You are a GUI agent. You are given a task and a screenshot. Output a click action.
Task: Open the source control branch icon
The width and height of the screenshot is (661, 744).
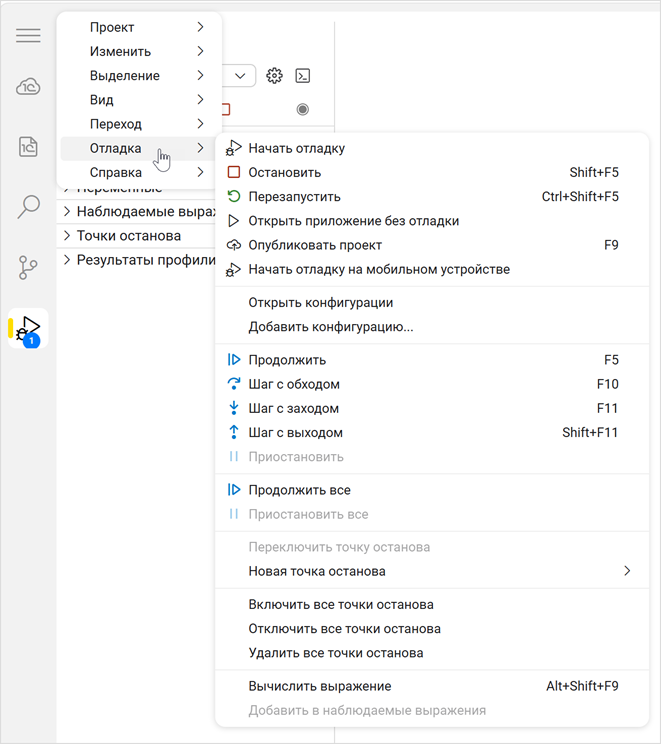[x=28, y=267]
